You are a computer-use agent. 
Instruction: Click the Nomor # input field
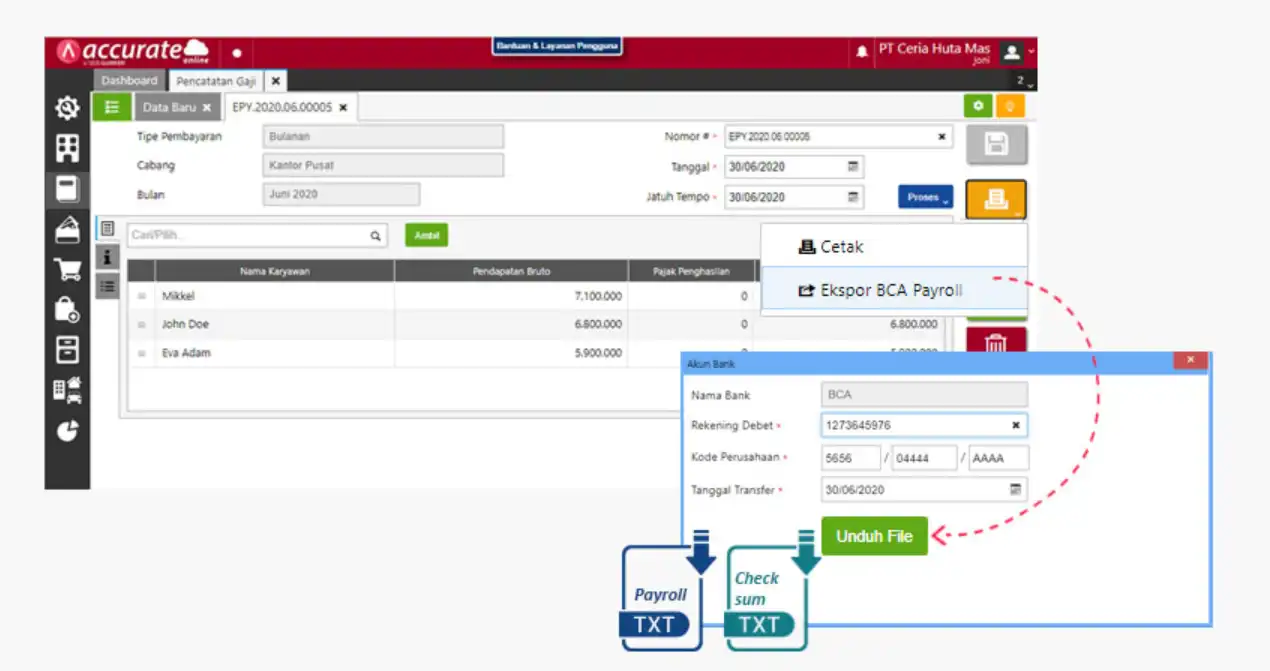(838, 137)
